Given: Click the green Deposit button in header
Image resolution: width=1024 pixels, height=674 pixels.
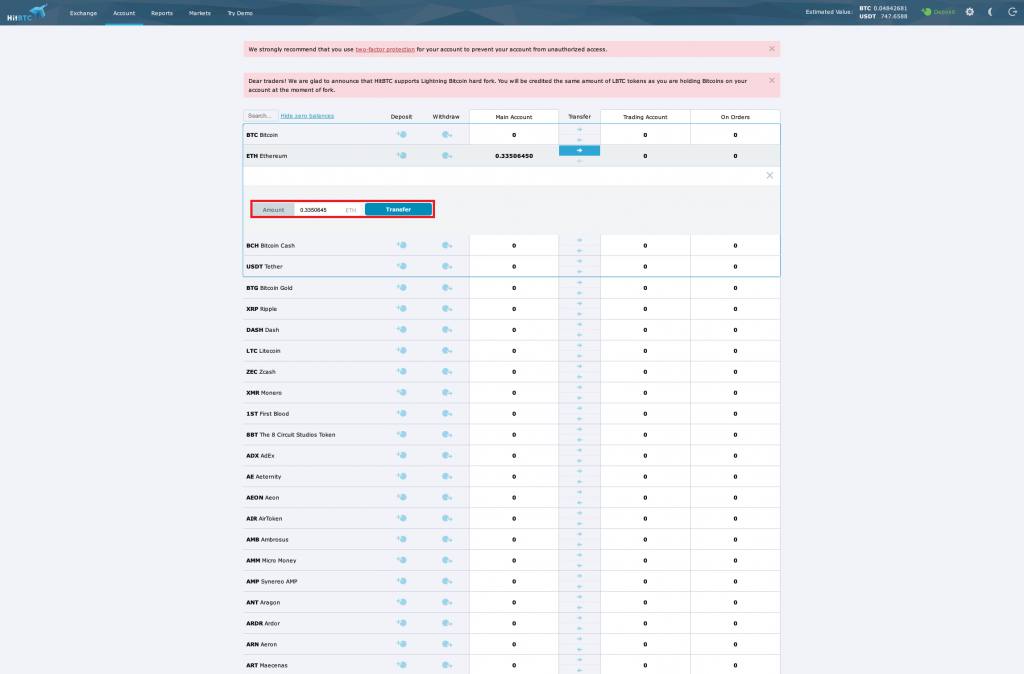Looking at the screenshot, I should 938,12.
